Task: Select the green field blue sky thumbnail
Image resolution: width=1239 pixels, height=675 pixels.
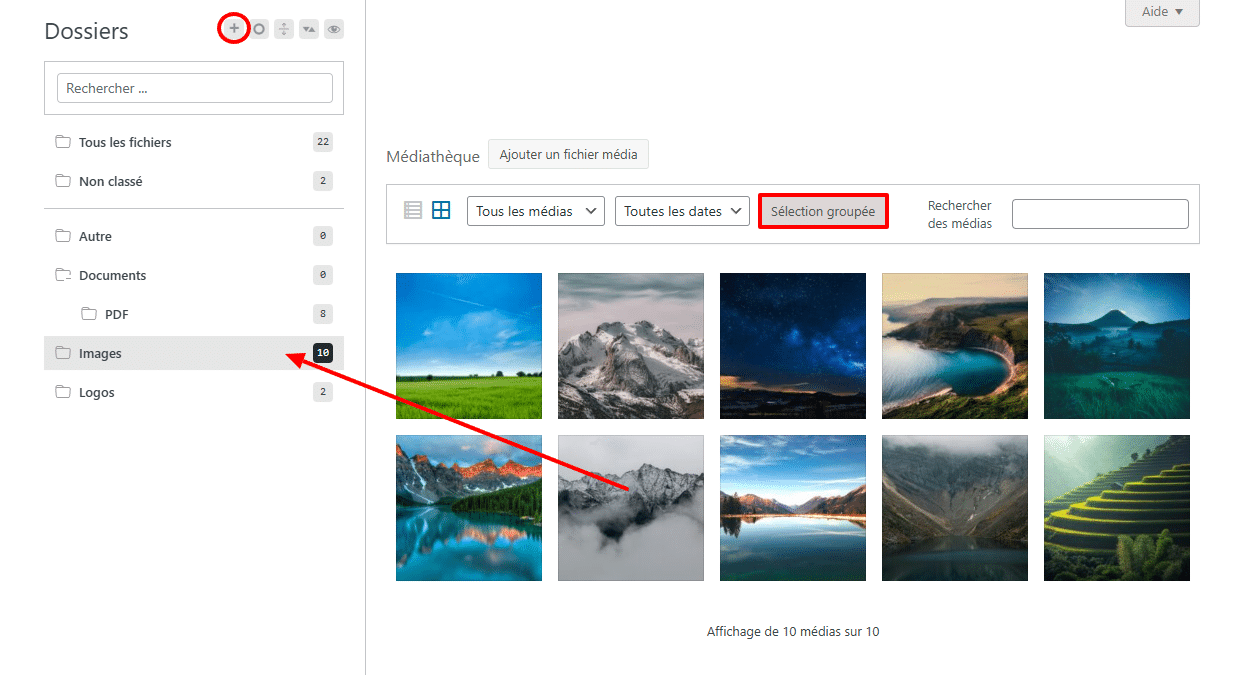Action: [x=469, y=346]
